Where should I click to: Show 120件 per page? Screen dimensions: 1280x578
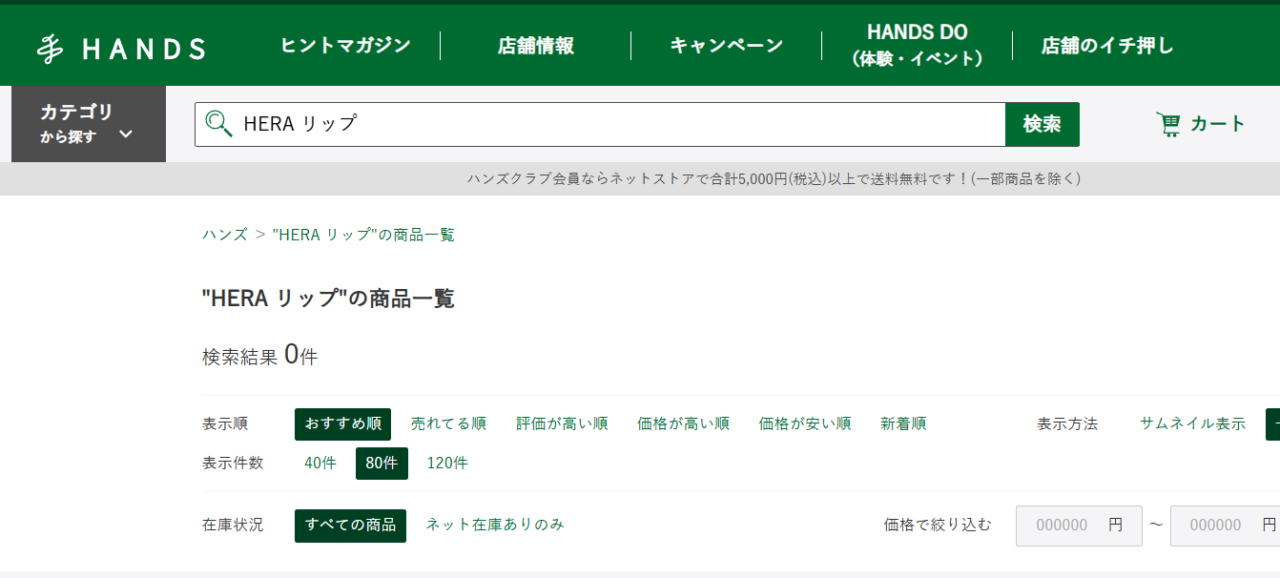click(x=447, y=463)
